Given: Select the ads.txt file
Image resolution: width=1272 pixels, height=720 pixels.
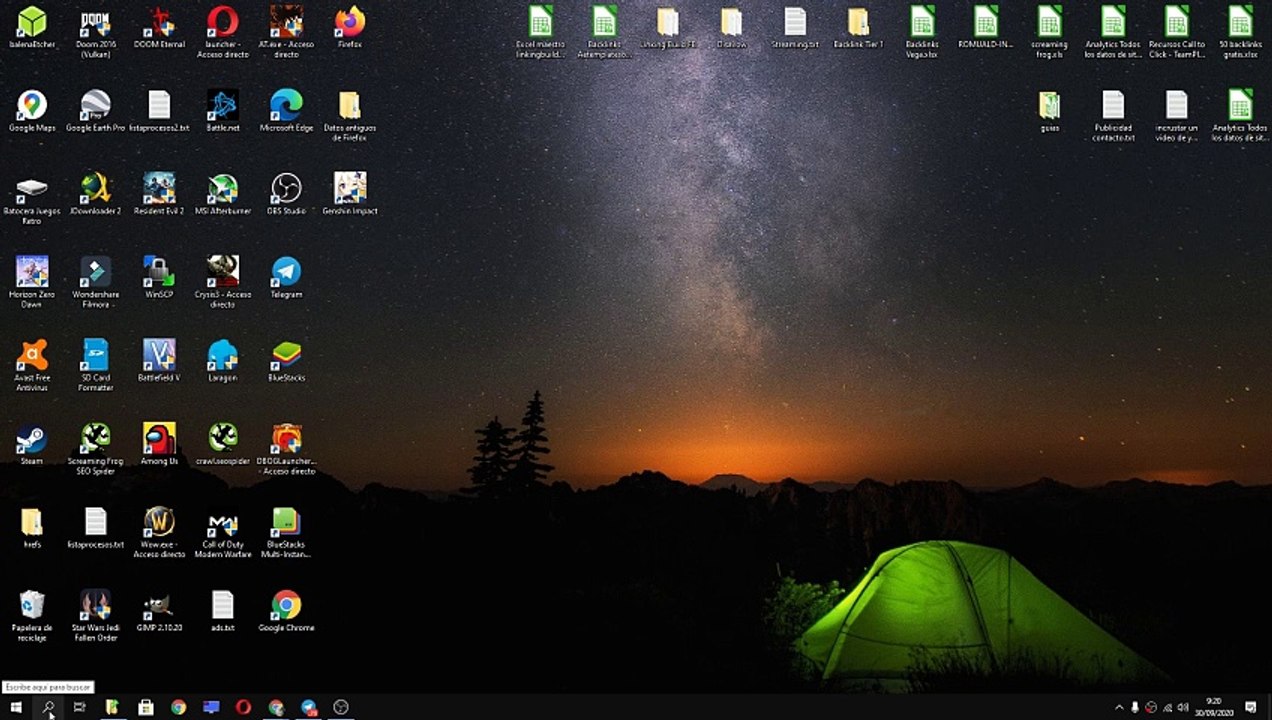Looking at the screenshot, I should [x=222, y=610].
